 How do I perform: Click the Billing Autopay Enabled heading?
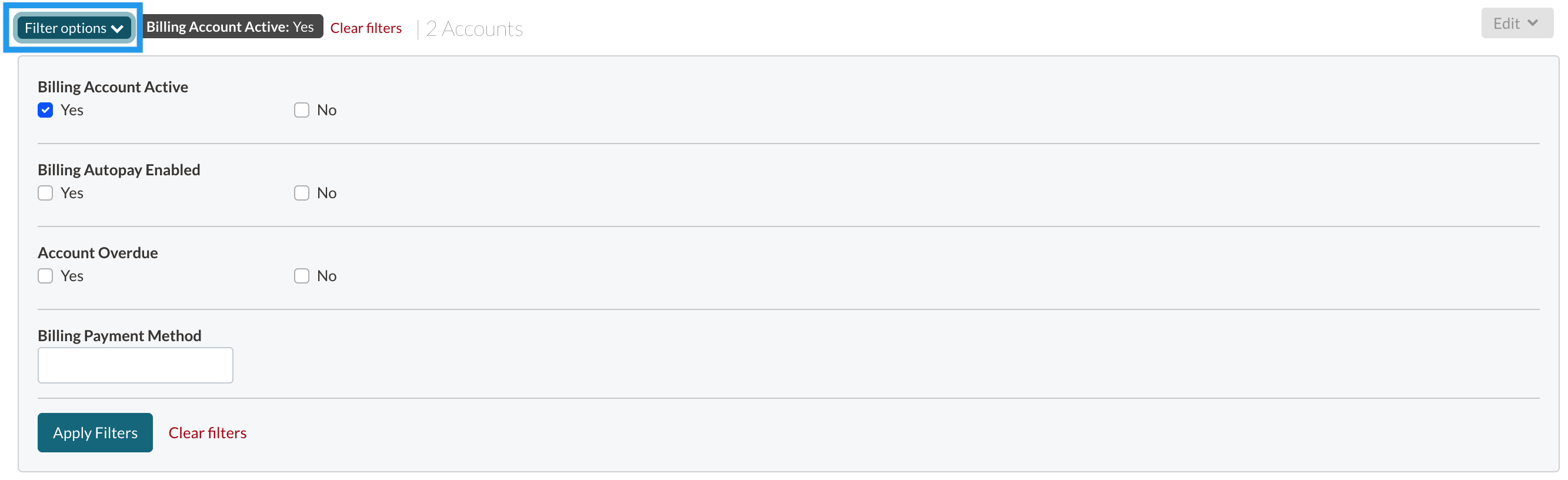coord(119,169)
